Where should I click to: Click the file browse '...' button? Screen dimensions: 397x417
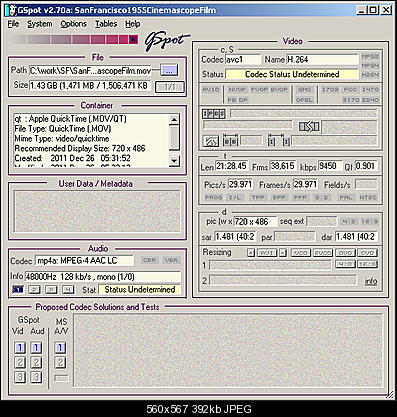pyautogui.click(x=169, y=70)
